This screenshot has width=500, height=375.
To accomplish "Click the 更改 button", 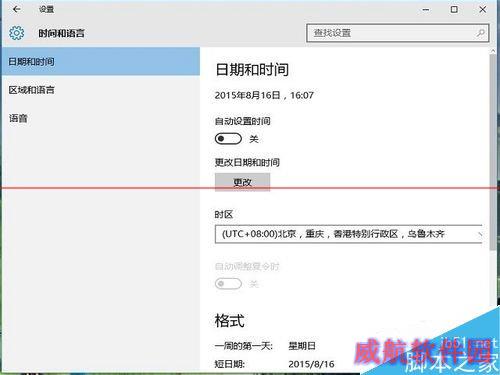I will (x=242, y=182).
